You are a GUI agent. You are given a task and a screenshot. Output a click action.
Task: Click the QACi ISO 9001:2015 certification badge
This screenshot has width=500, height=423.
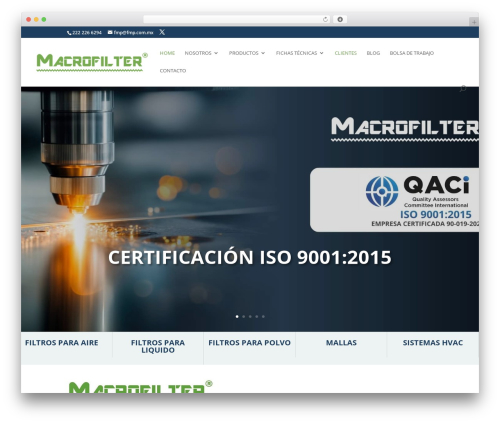click(394, 200)
